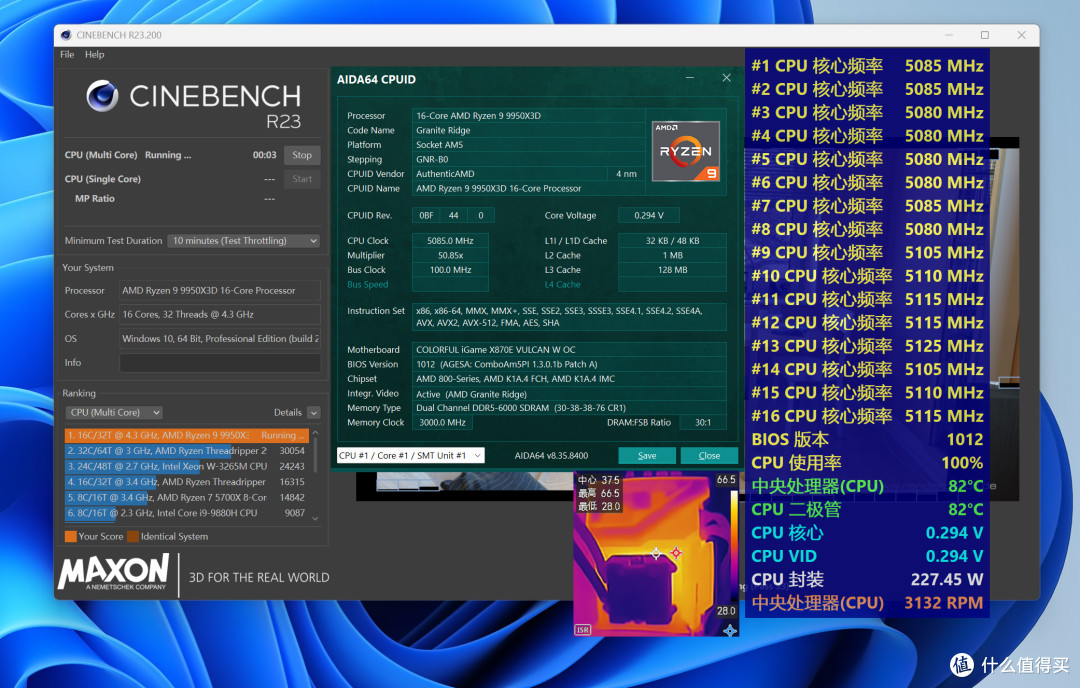Click Cinebench title bar app icon

(66, 35)
